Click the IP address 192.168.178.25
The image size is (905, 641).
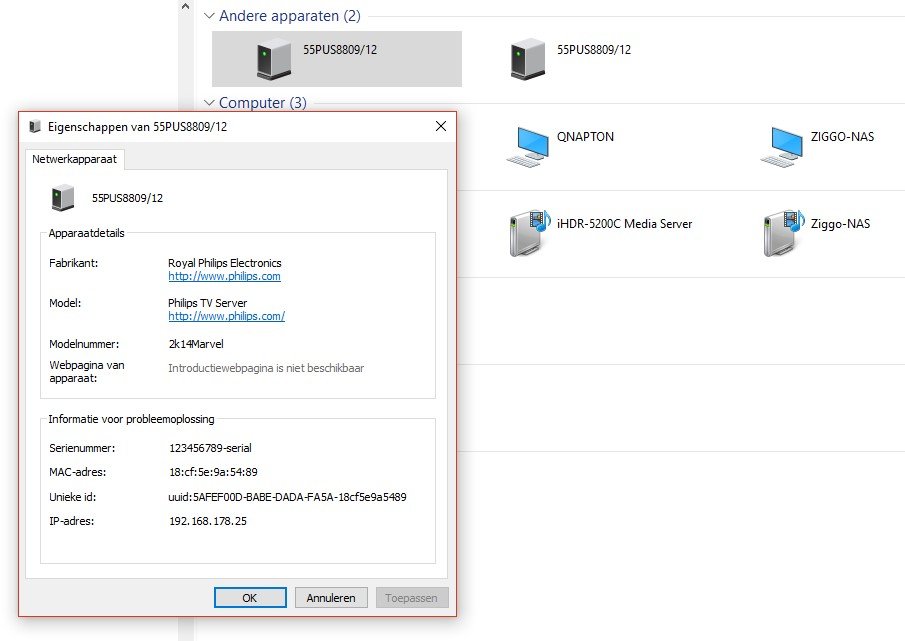(x=208, y=521)
